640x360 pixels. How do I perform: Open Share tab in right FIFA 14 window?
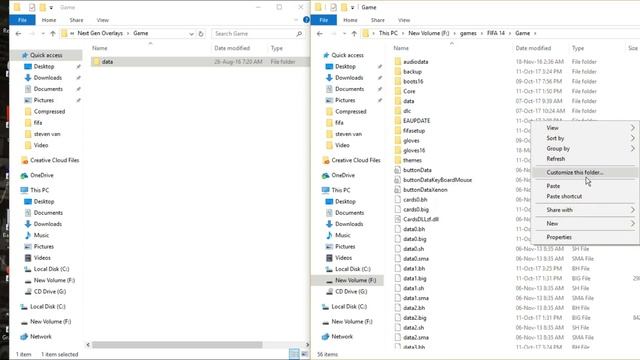[x=378, y=20]
